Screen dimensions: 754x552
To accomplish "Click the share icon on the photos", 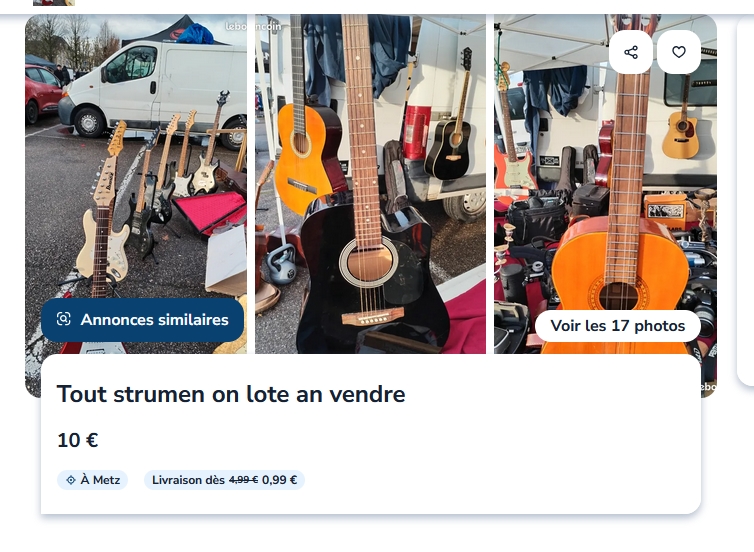I will pos(630,52).
